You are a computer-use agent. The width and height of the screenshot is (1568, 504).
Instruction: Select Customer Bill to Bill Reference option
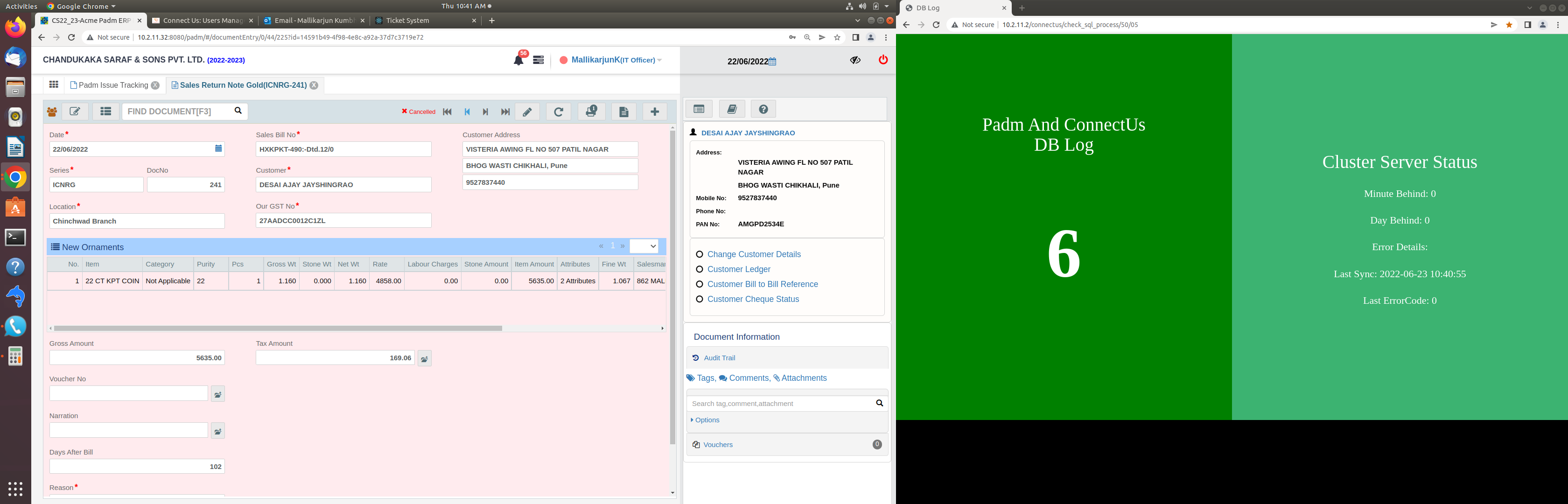pos(700,284)
